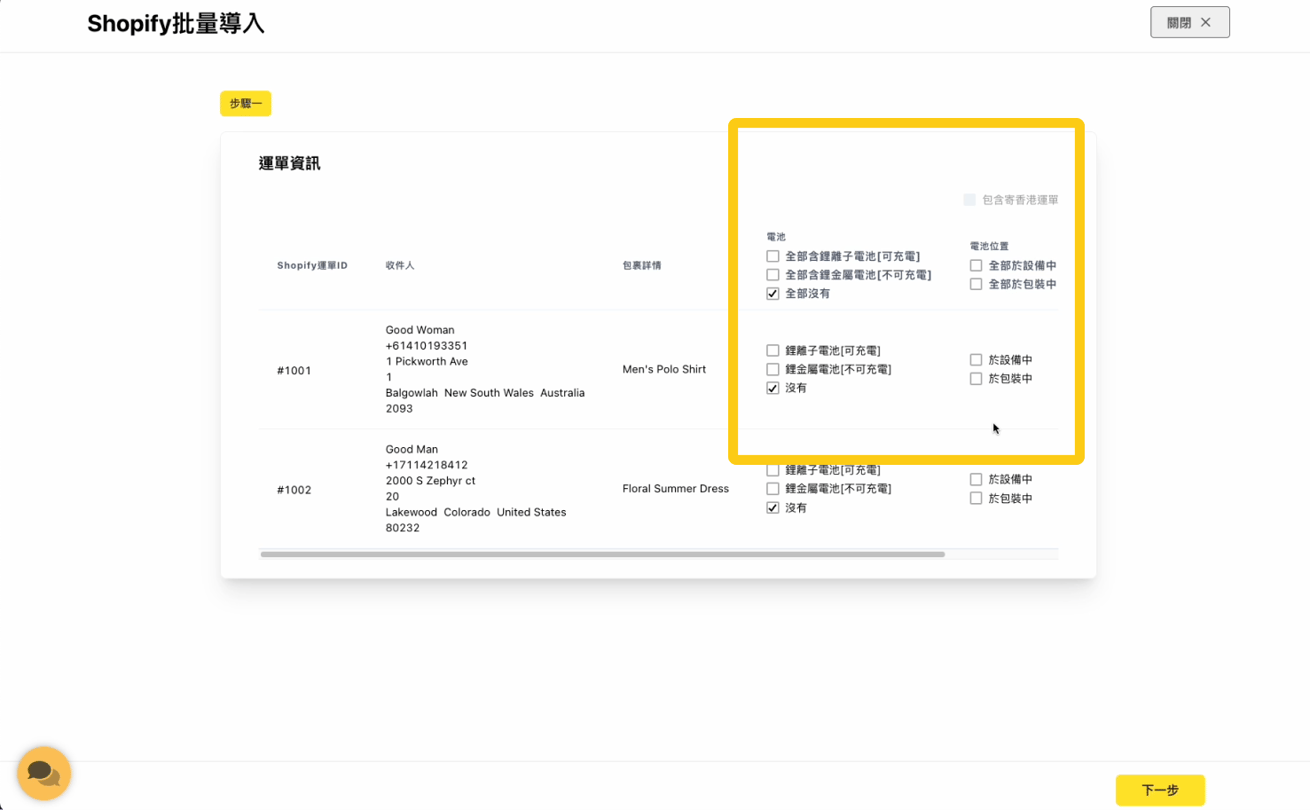Viewport: 1310px width, 810px height.
Task: Select 於包裝中 for order #1001
Action: (976, 379)
